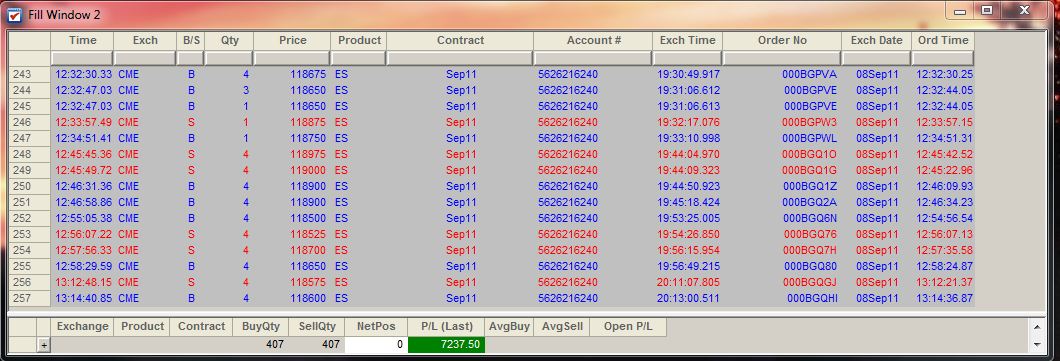The width and height of the screenshot is (1060, 361).
Task: Click the Exch Date column header
Action: (877, 41)
